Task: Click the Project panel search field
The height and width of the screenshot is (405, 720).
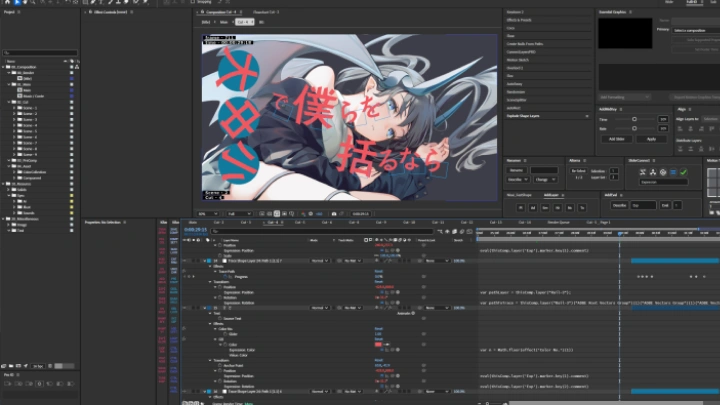Action: click(x=40, y=53)
